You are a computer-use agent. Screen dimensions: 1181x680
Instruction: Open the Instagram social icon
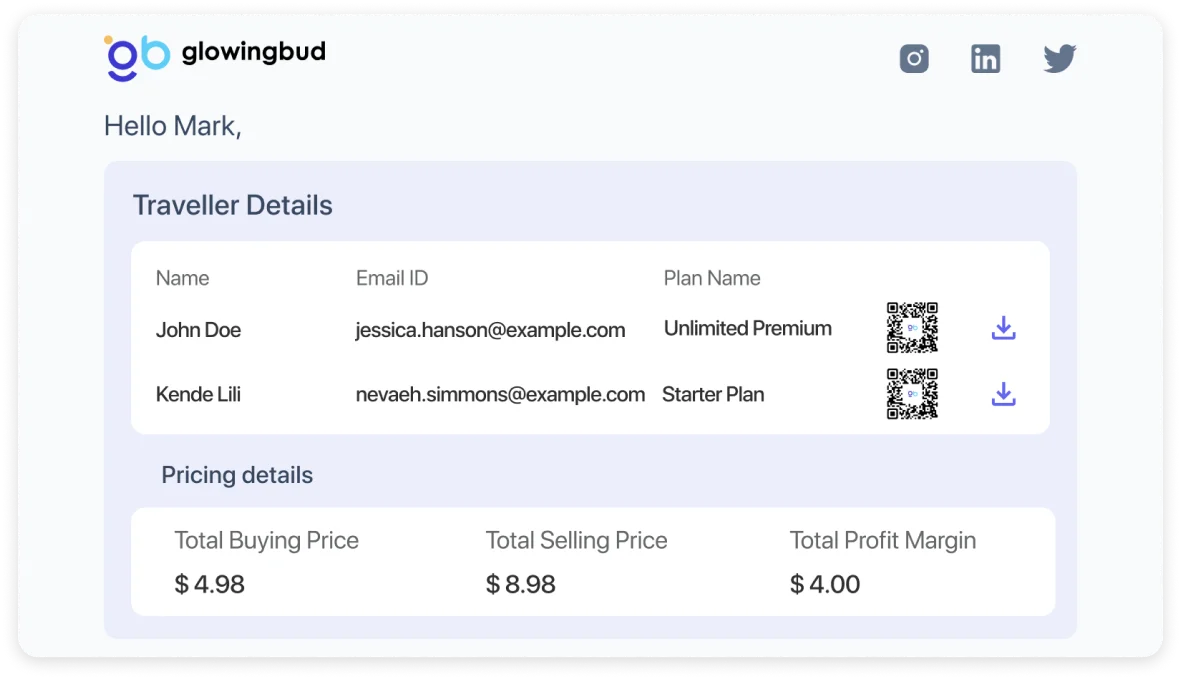914,59
